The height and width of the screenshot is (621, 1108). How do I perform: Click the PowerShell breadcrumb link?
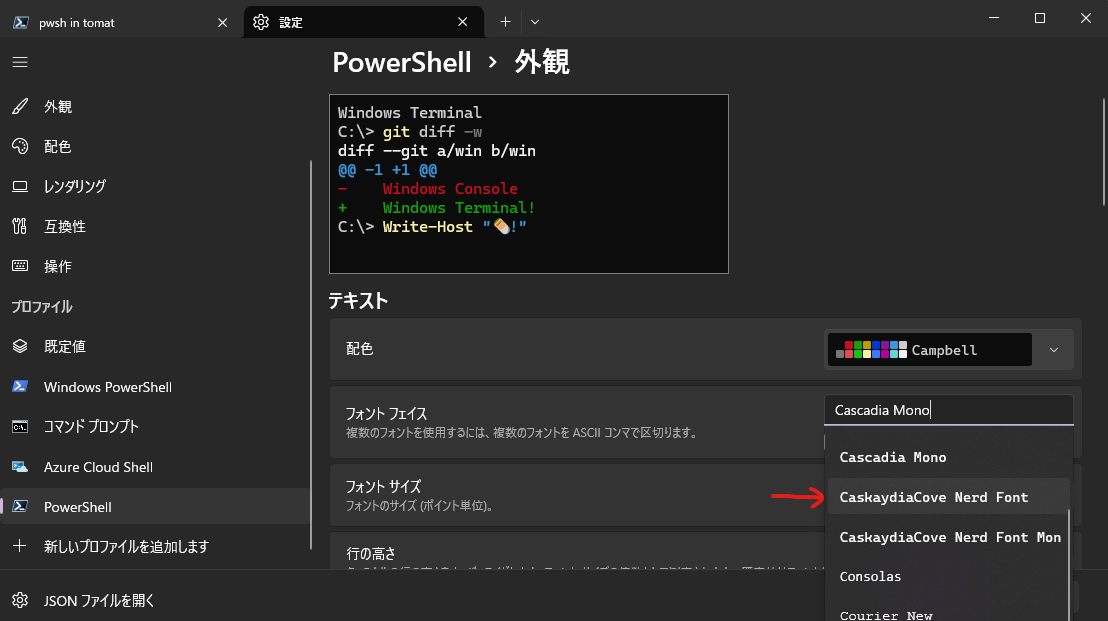click(x=401, y=62)
